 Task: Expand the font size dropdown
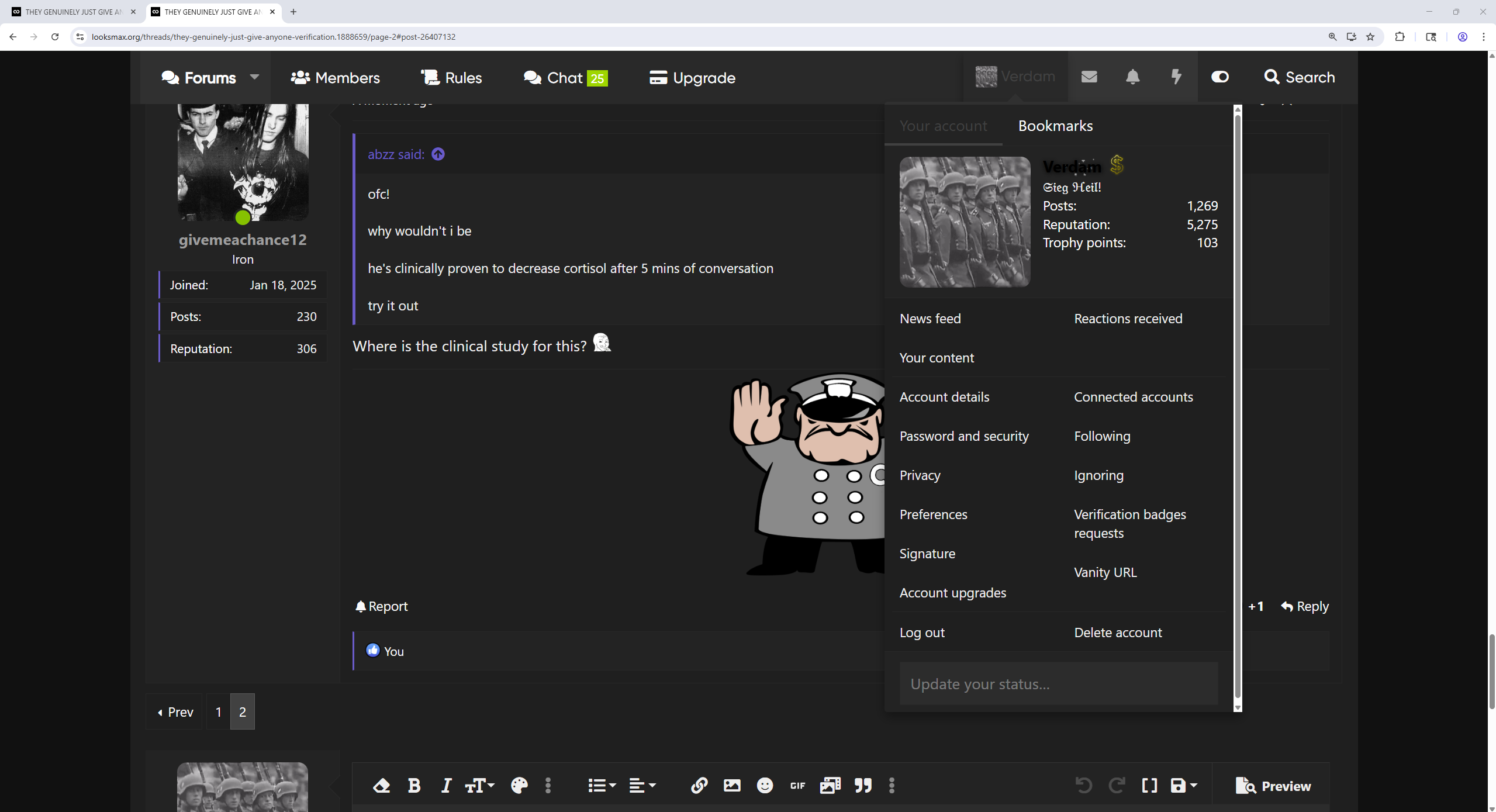coord(480,785)
